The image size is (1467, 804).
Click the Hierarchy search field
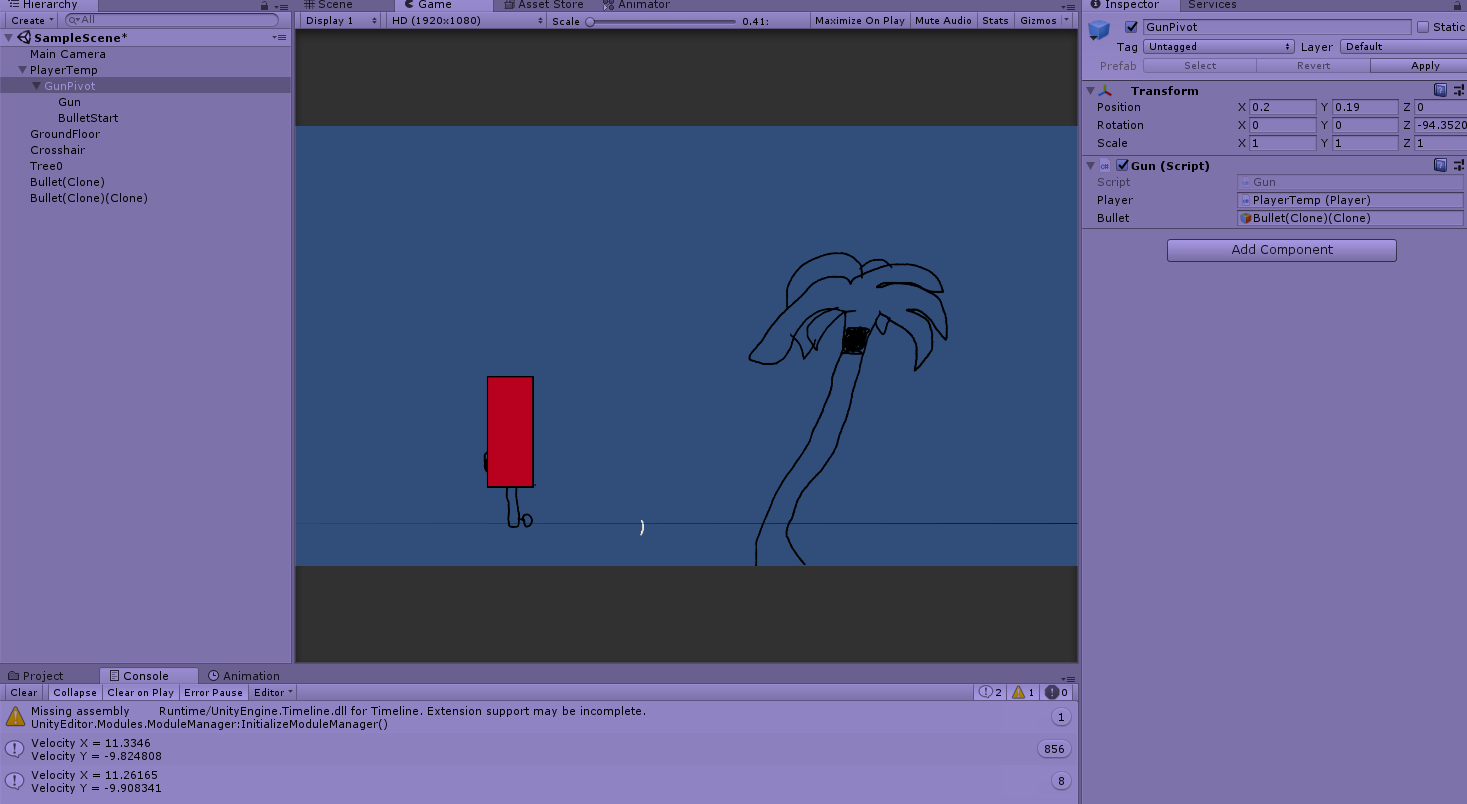[x=171, y=19]
